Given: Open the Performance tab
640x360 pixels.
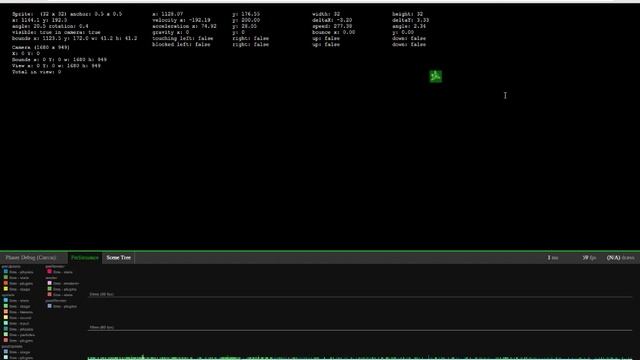Looking at the screenshot, I should [84, 258].
